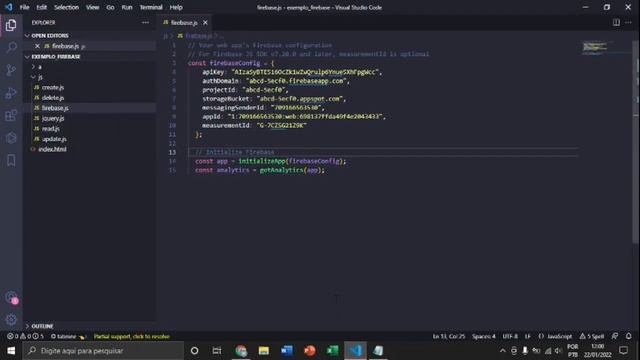Open the View menu
This screenshot has width=640, height=360.
pyautogui.click(x=93, y=7)
